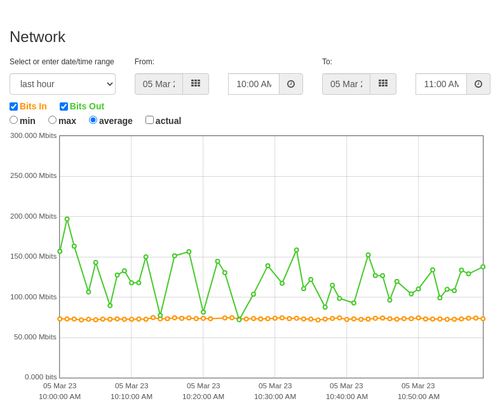The image size is (500, 403).
Task: Click the '250.000 Mbits' axis label
Action: pyautogui.click(x=33, y=176)
